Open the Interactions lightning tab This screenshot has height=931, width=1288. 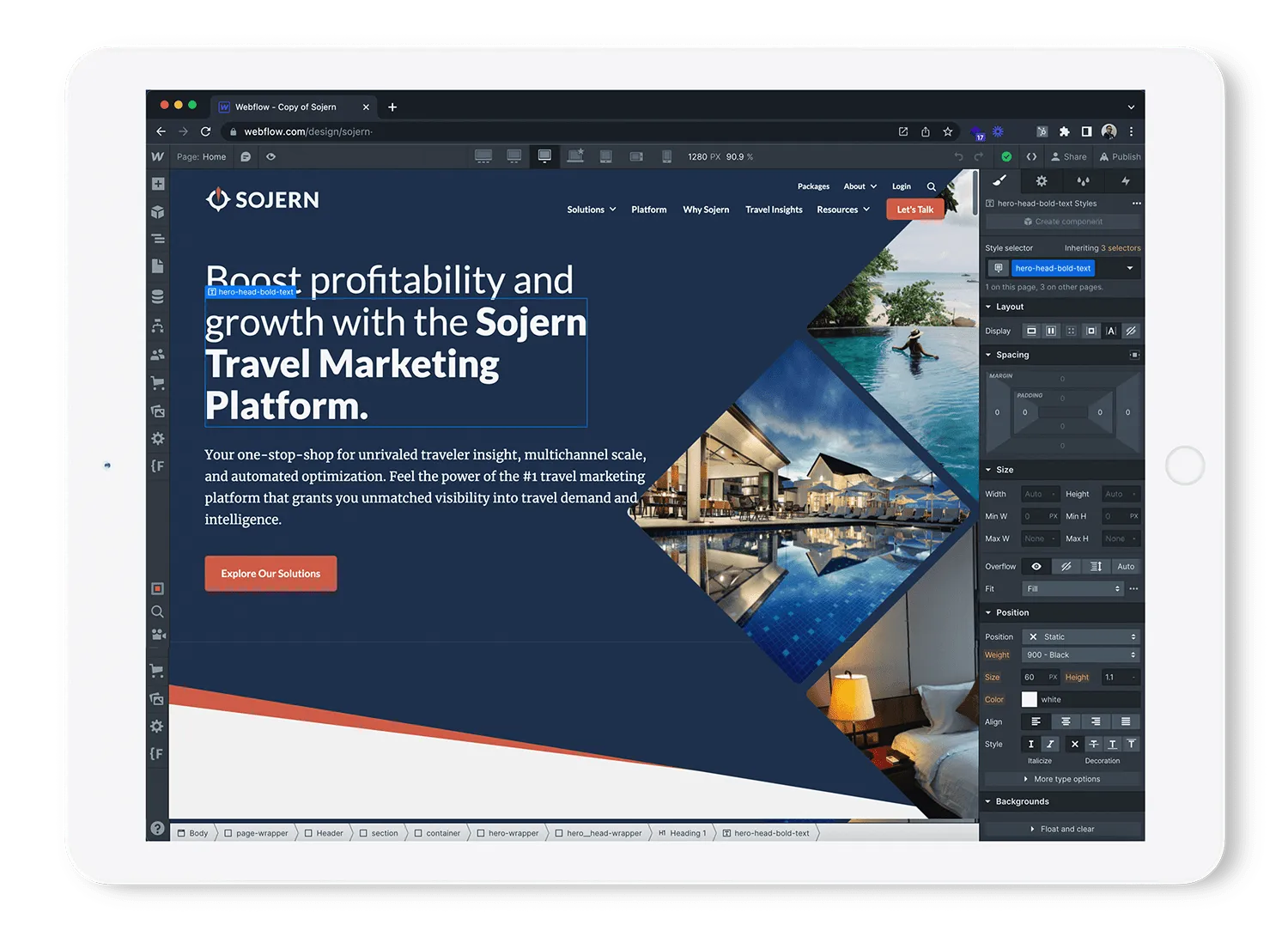pyautogui.click(x=1125, y=181)
